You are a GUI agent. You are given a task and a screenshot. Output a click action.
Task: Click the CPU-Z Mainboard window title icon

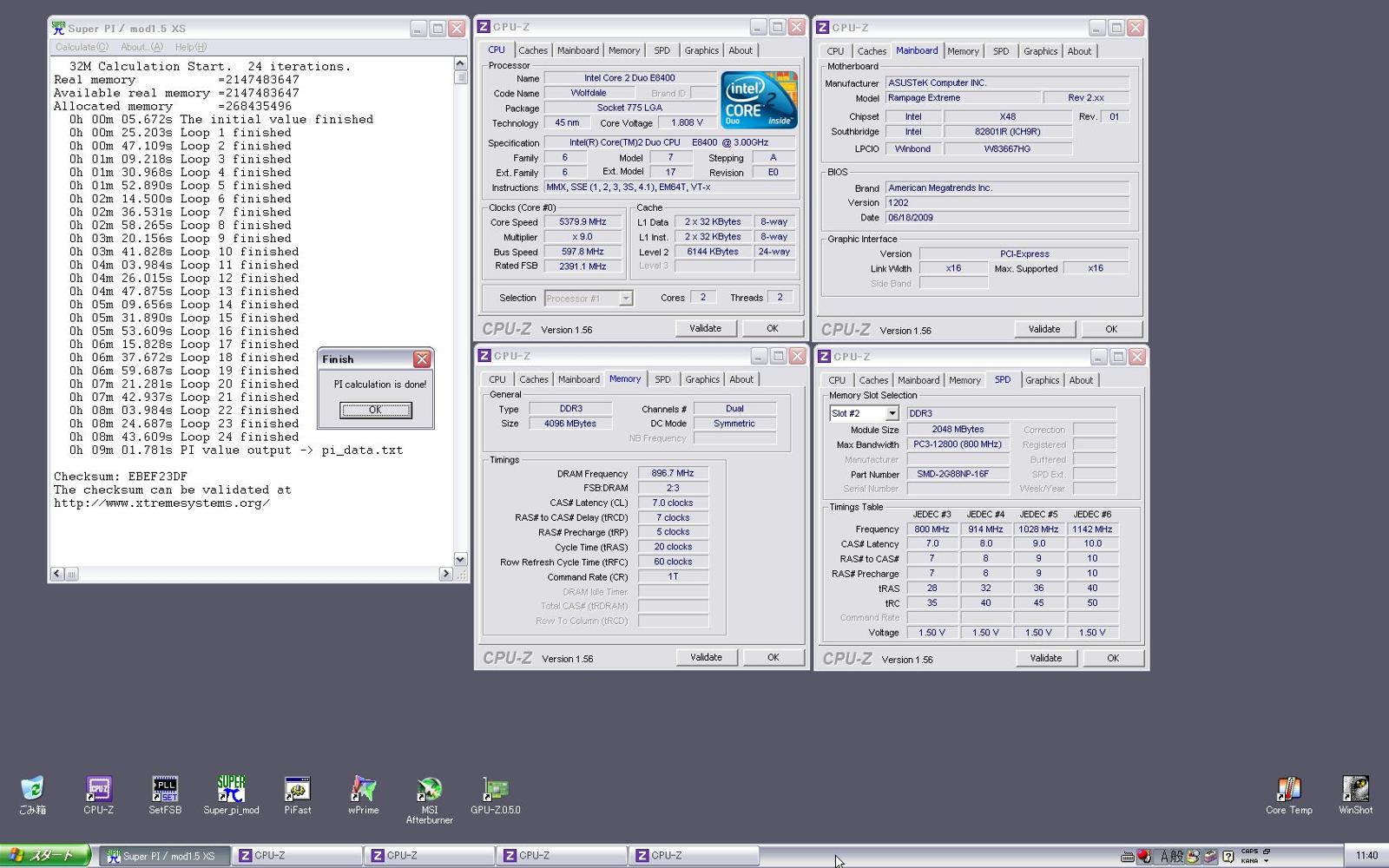[823, 28]
